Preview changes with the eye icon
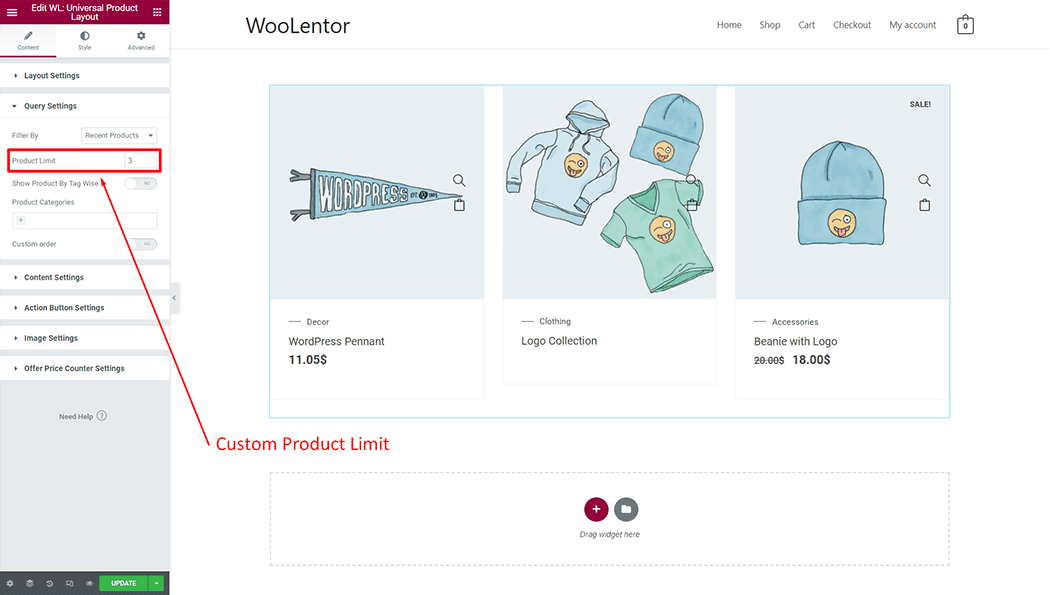This screenshot has width=1050, height=595. click(89, 583)
